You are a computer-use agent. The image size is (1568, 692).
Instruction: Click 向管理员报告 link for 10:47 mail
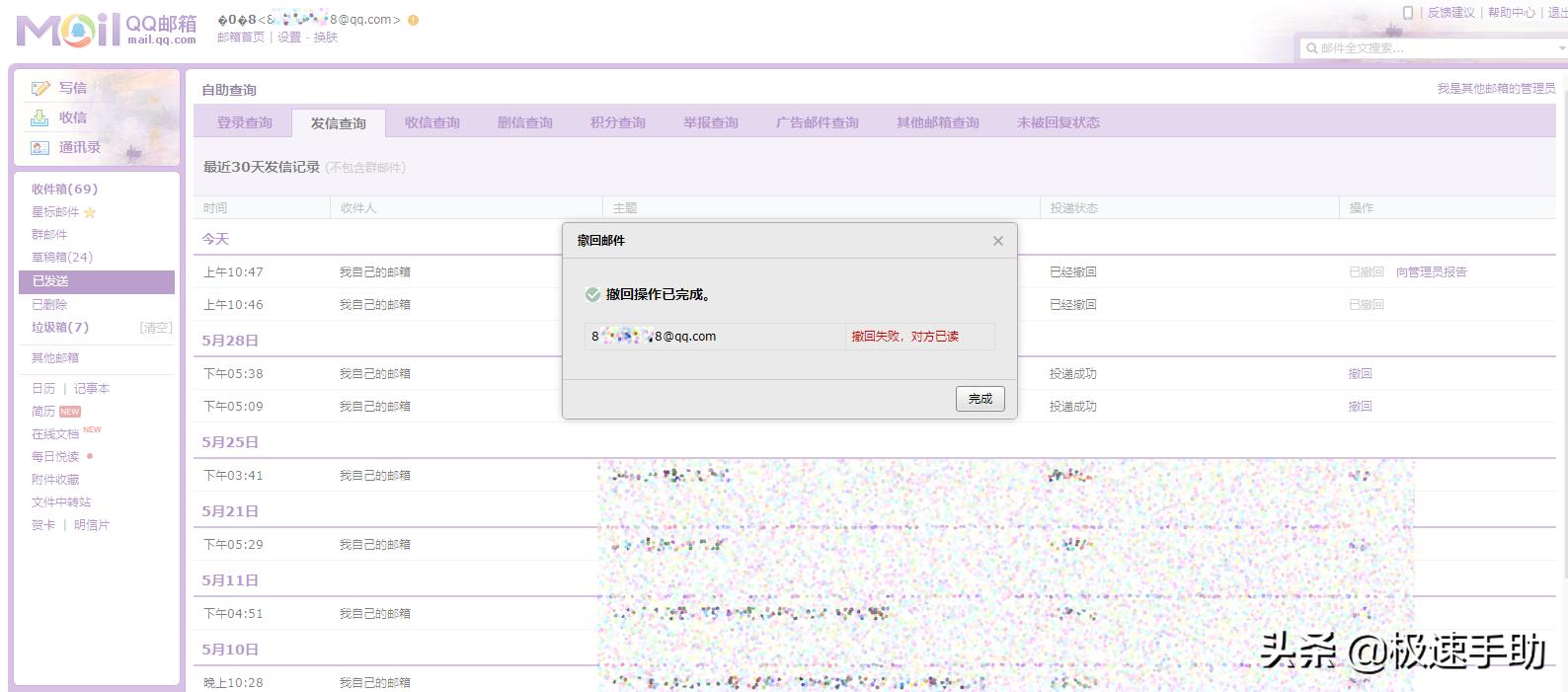(x=1432, y=272)
